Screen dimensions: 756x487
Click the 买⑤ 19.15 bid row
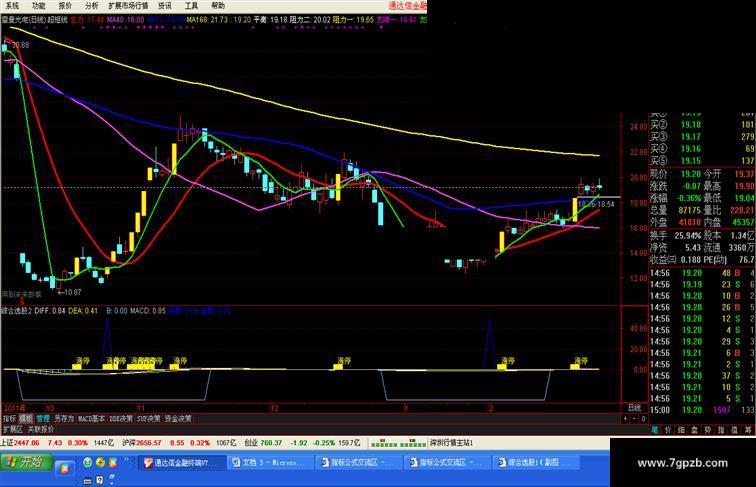[x=702, y=161]
